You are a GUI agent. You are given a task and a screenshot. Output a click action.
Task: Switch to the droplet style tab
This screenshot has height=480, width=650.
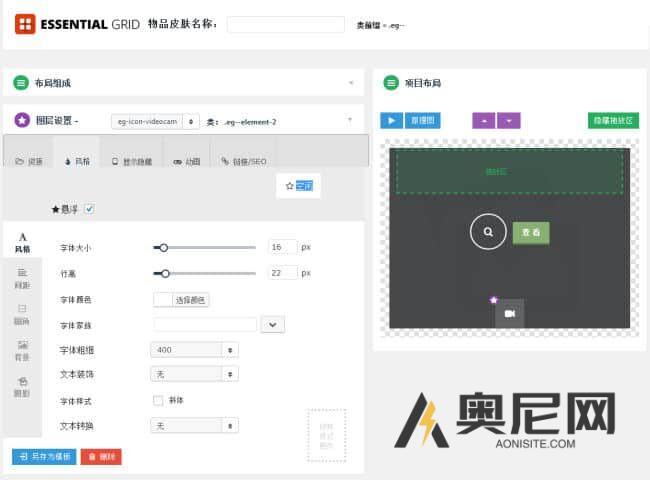[78, 161]
